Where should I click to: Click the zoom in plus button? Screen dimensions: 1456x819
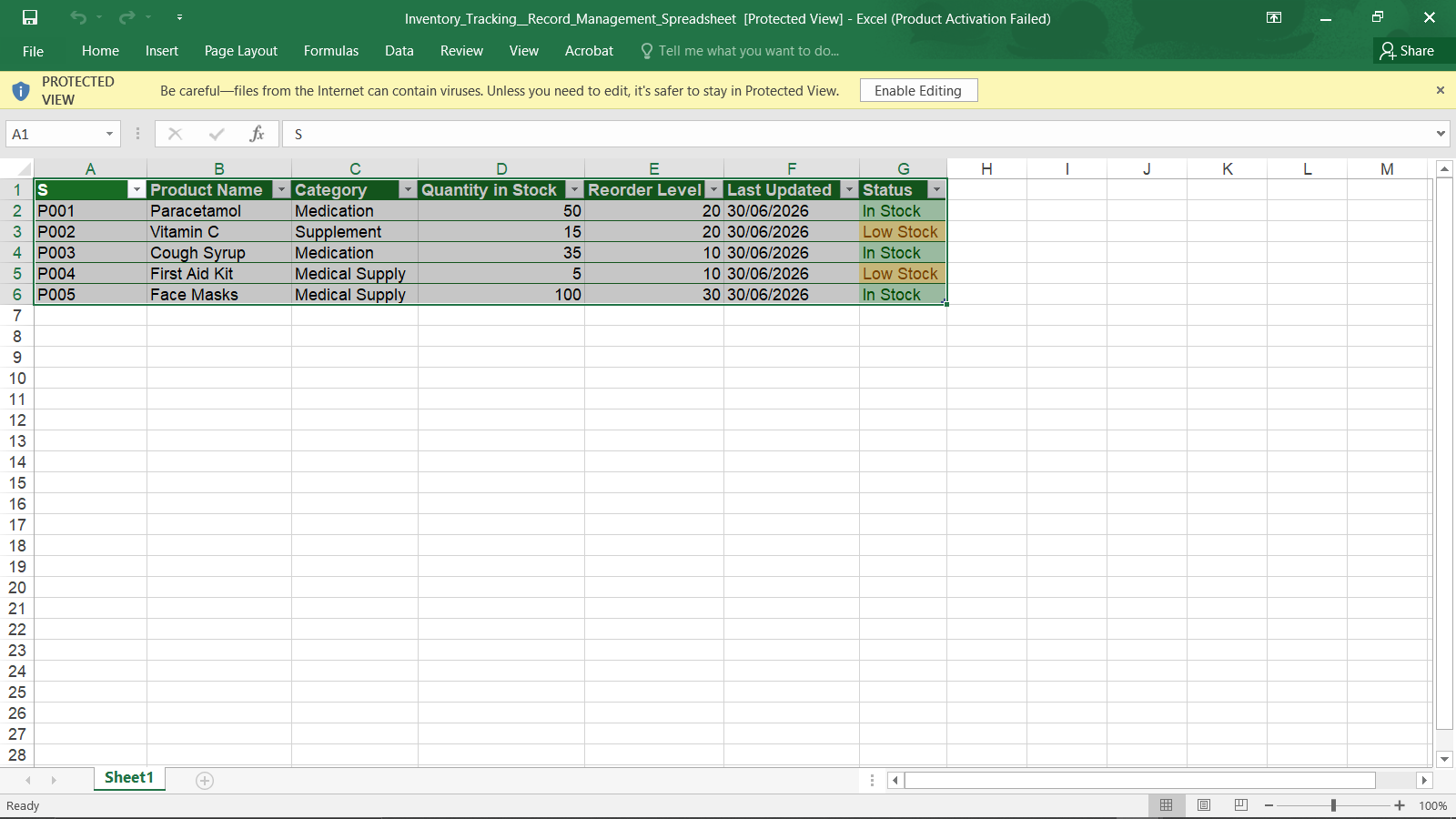[x=1400, y=805]
